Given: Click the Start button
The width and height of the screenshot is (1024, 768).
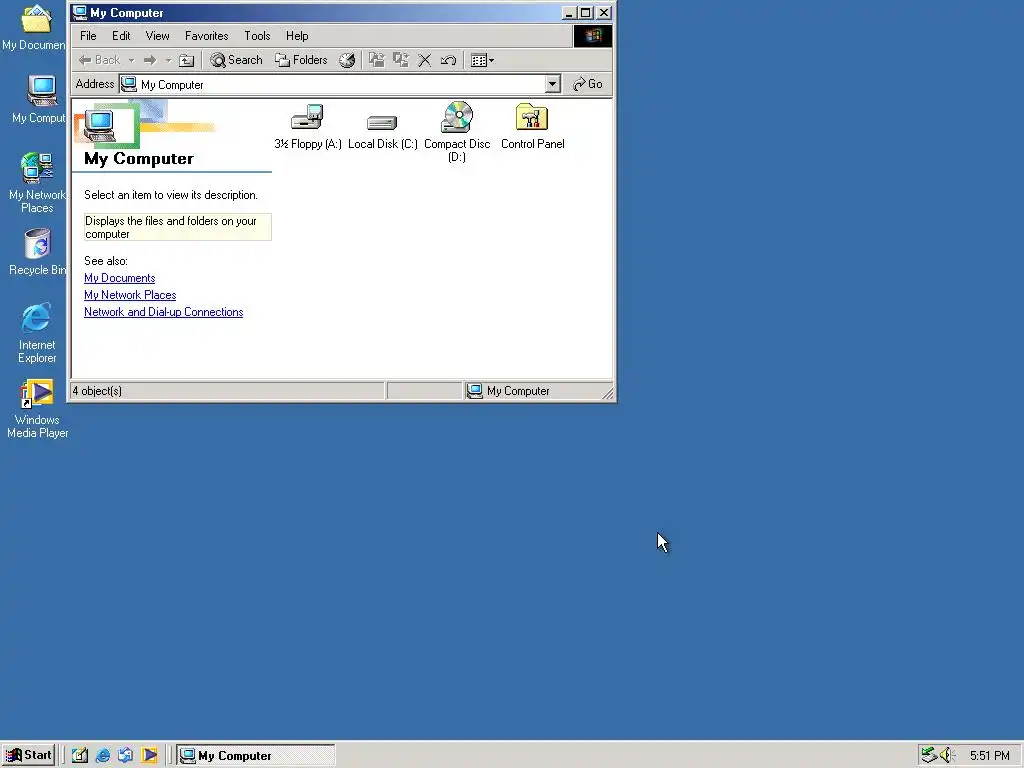Looking at the screenshot, I should point(28,755).
